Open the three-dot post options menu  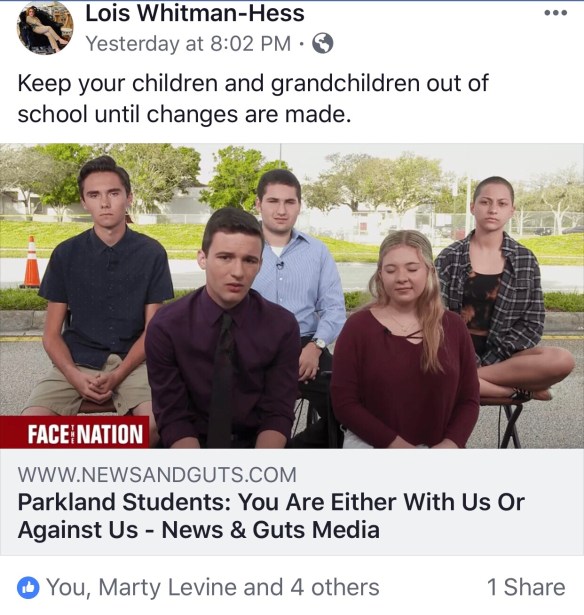click(556, 13)
